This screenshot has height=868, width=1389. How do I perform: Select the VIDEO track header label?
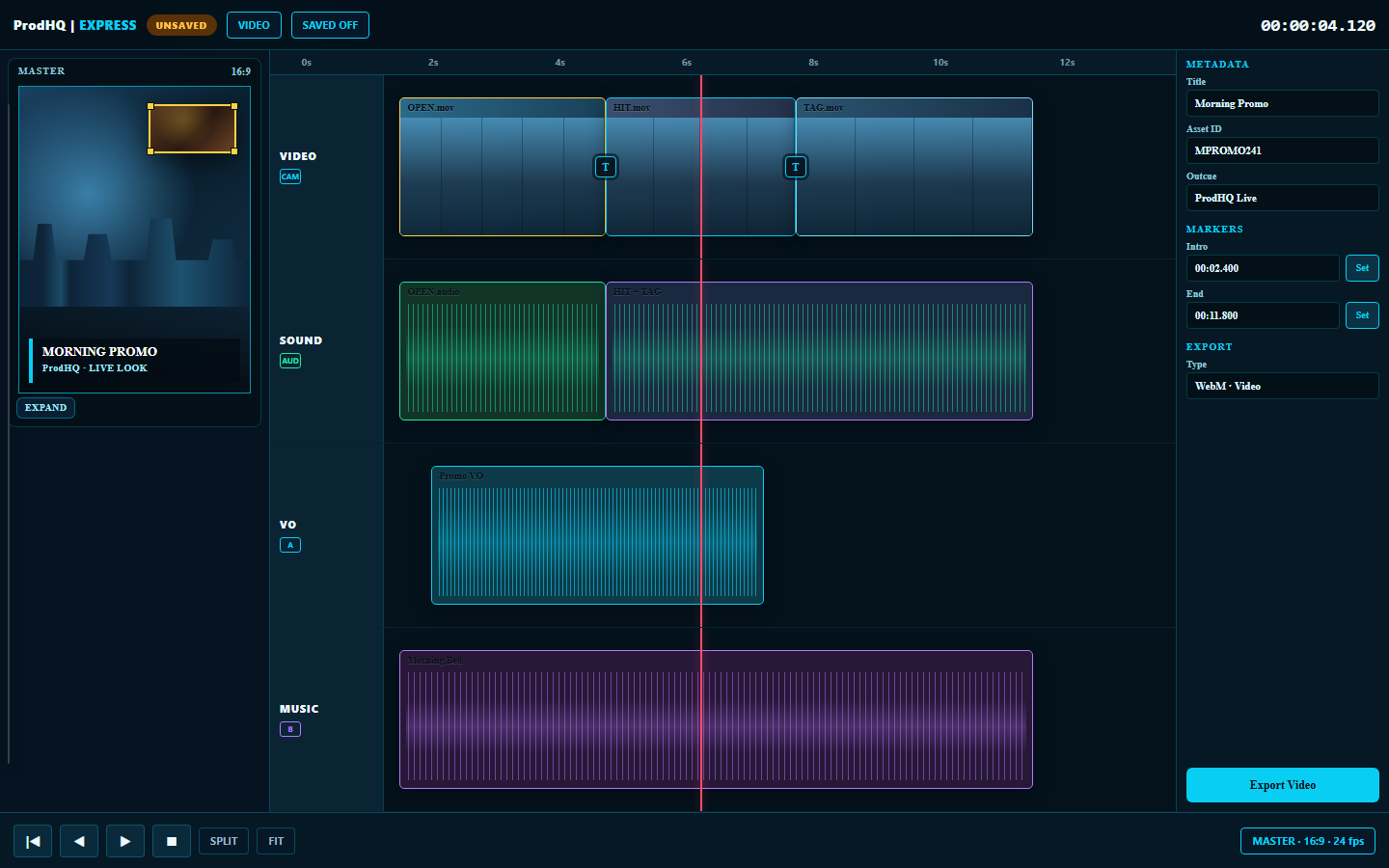(298, 156)
